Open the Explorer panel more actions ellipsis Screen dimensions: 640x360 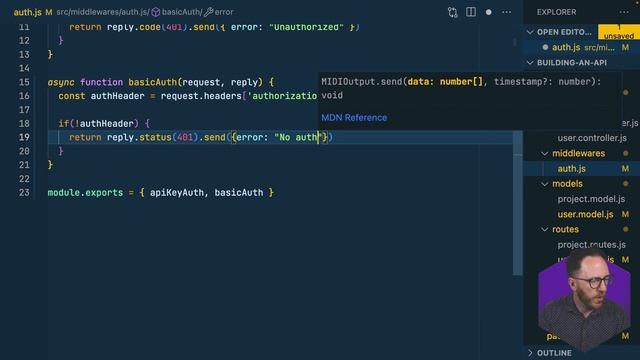(624, 12)
